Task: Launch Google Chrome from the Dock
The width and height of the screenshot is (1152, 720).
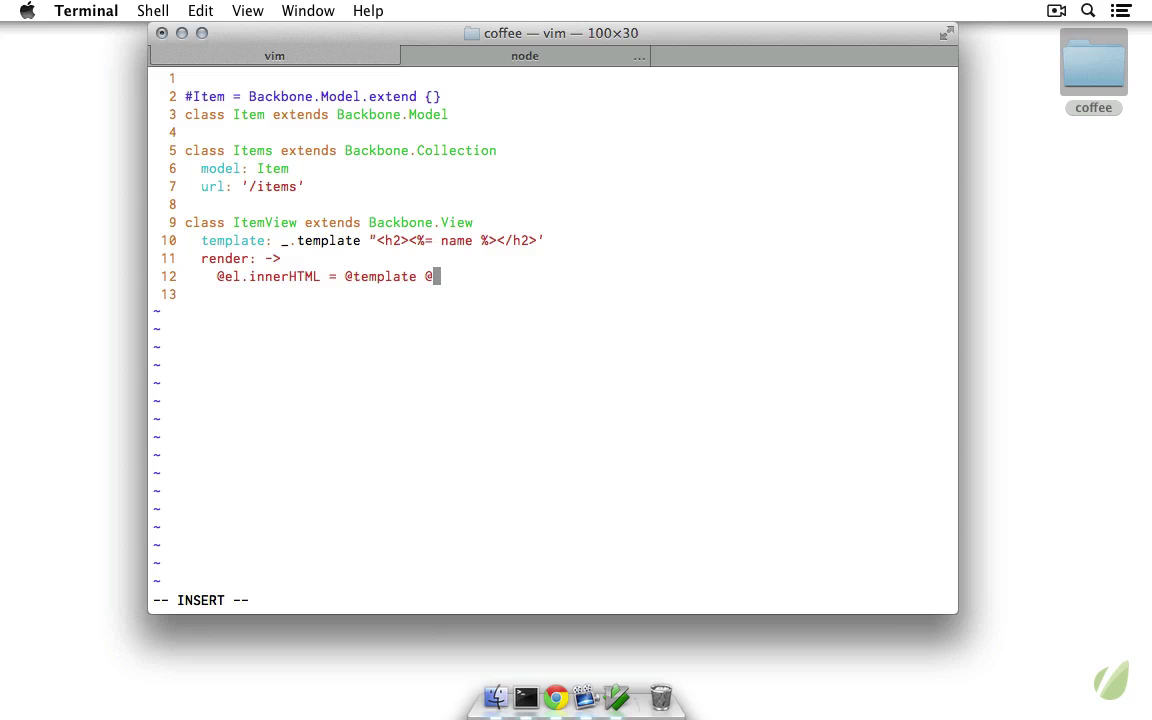Action: pos(556,697)
